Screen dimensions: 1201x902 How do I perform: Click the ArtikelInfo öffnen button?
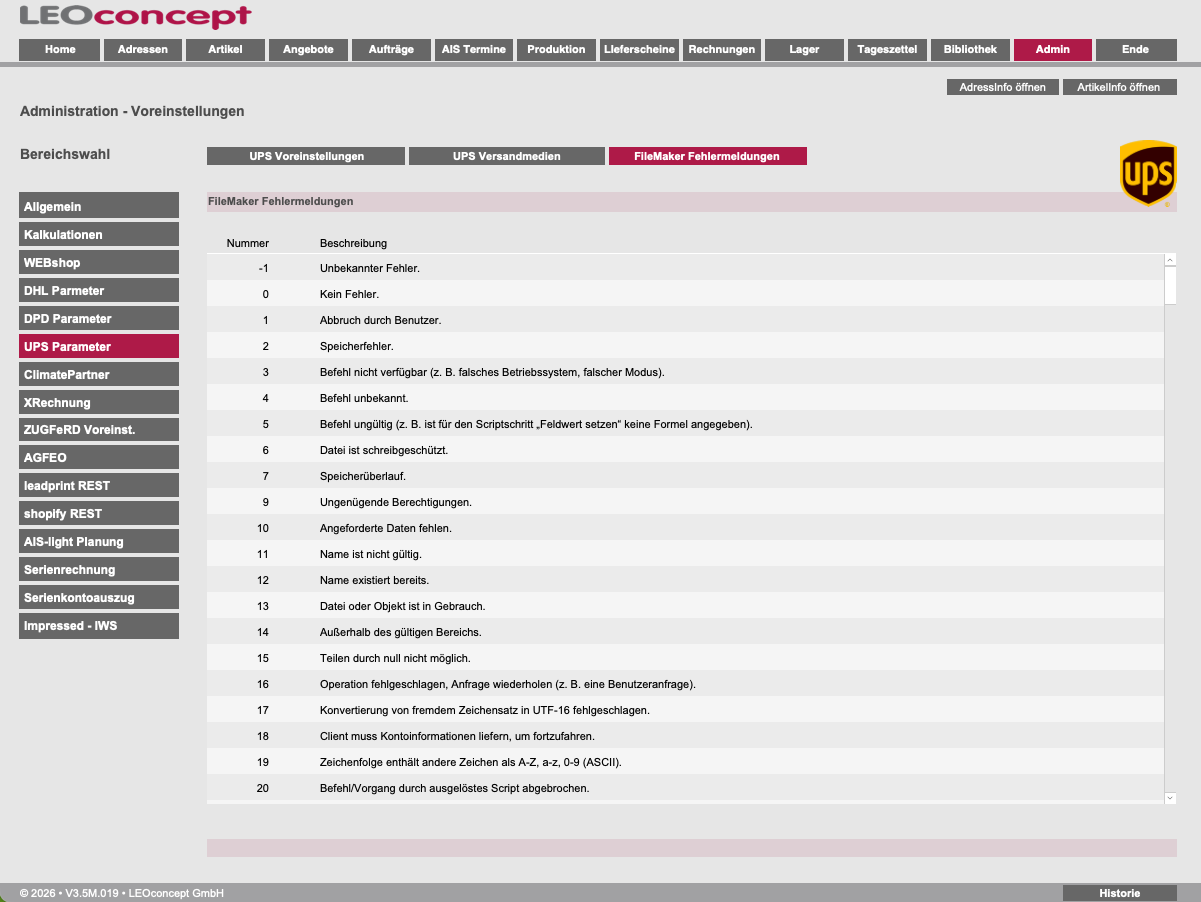point(1119,87)
